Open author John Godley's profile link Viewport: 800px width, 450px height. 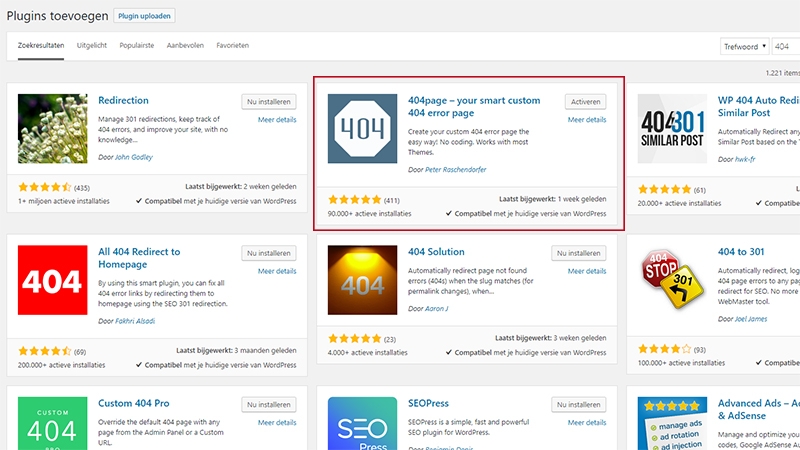134,157
